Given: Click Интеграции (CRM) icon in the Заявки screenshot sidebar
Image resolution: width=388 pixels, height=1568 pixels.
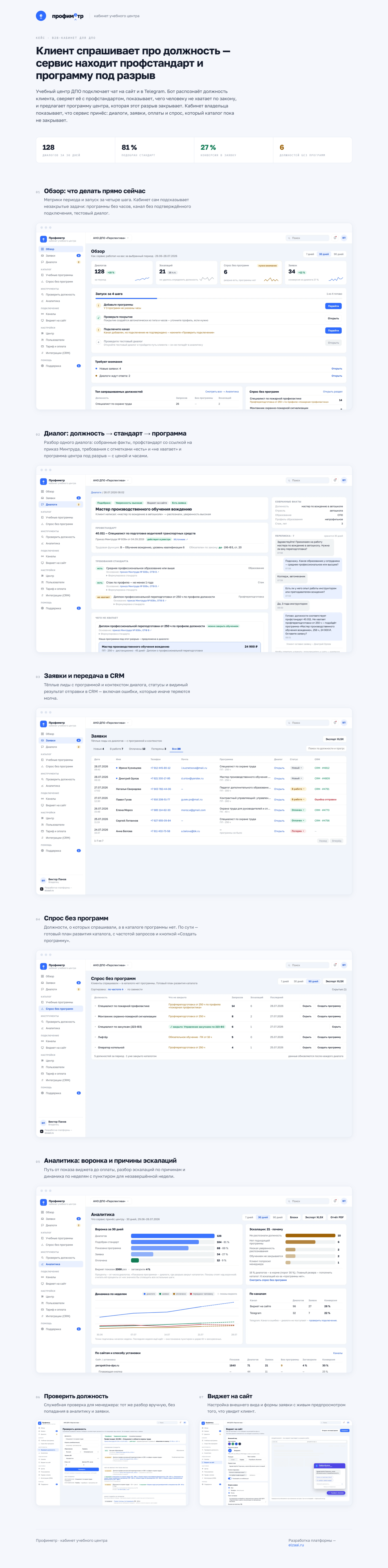Looking at the screenshot, I should (43, 838).
